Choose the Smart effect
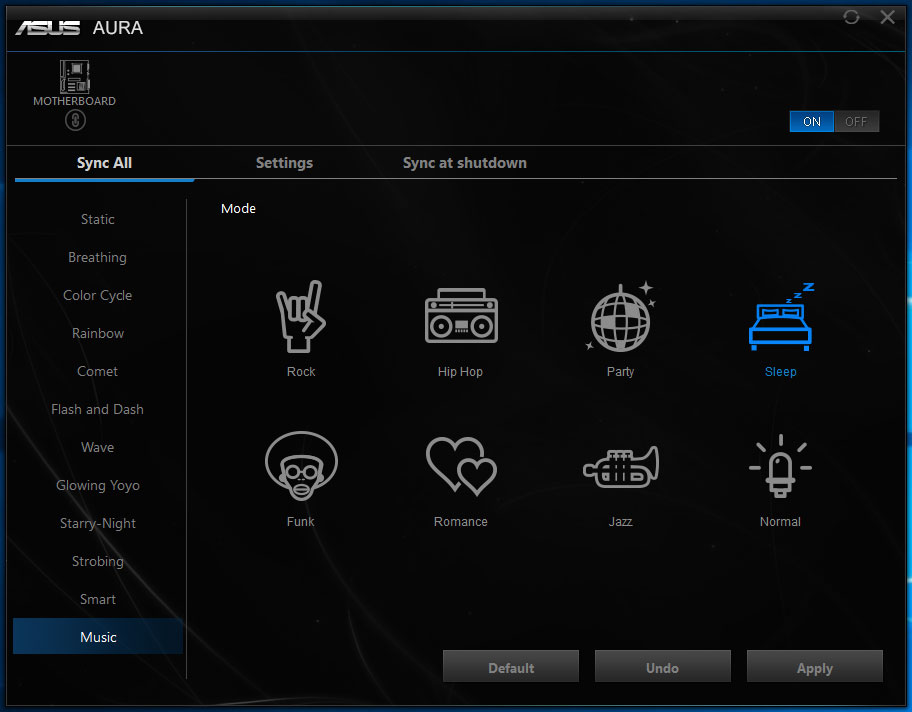 coord(98,599)
